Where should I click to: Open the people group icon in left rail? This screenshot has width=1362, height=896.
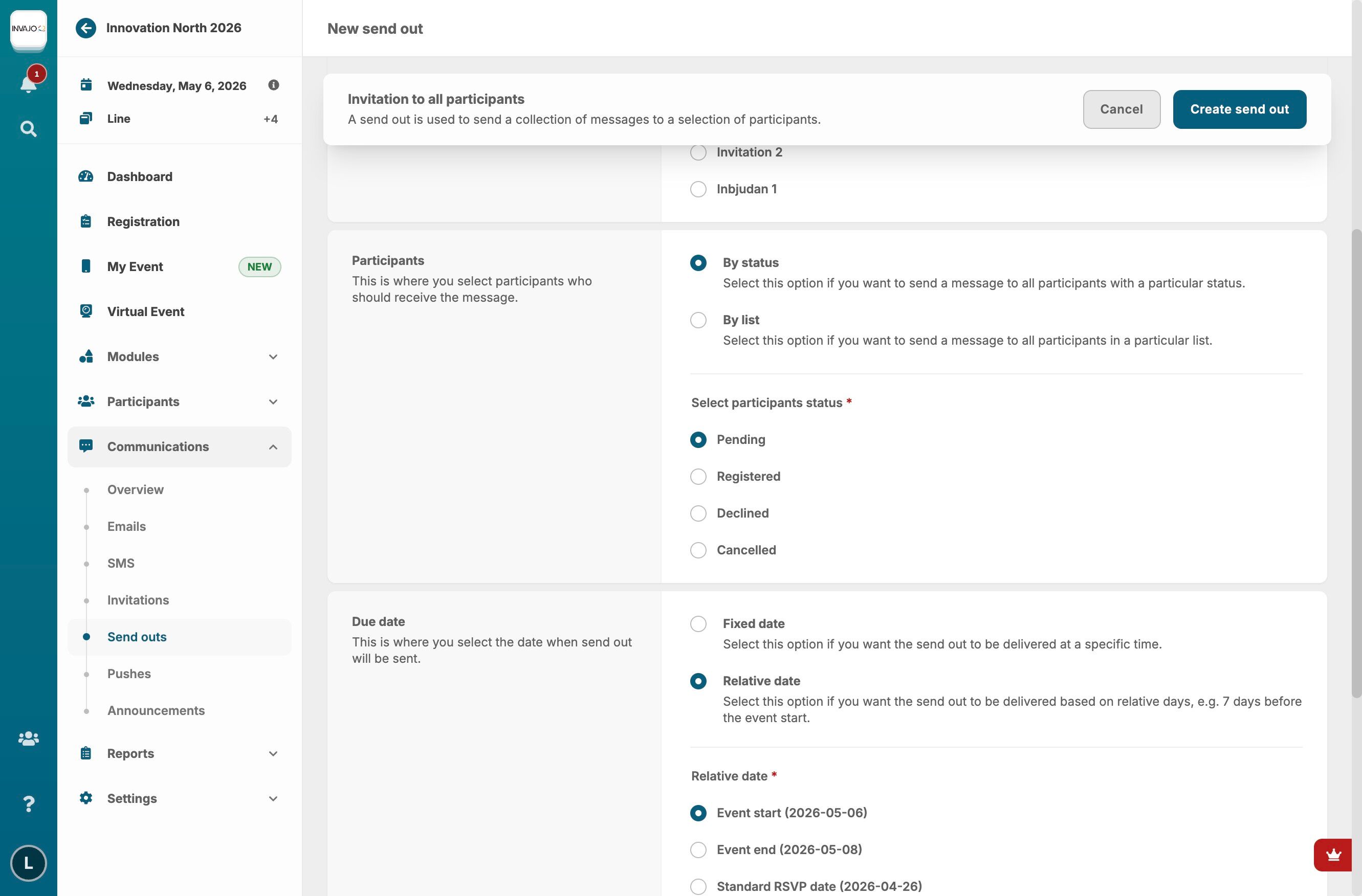28,738
